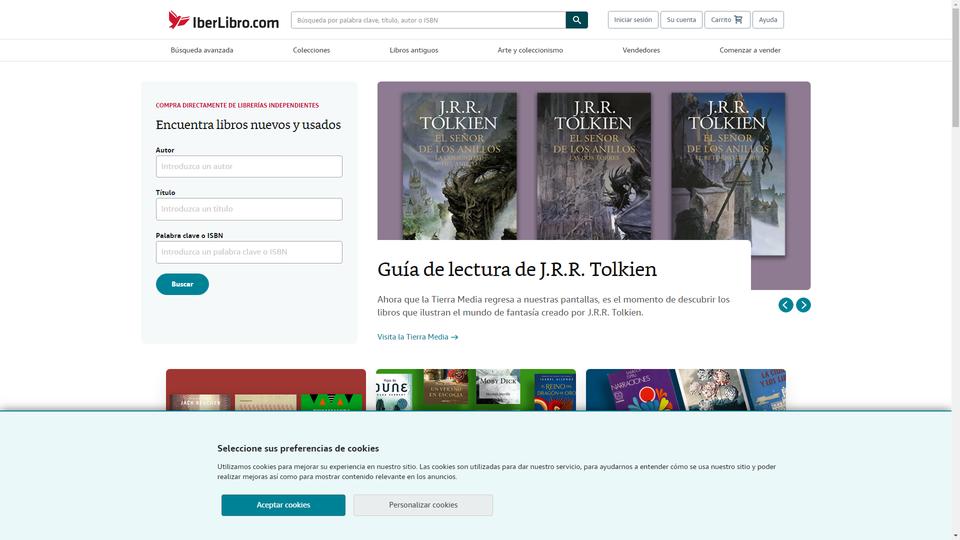Click Guía de lectura de J.R.R. Tolkien heading
Screen dimensions: 960x540
(517, 269)
